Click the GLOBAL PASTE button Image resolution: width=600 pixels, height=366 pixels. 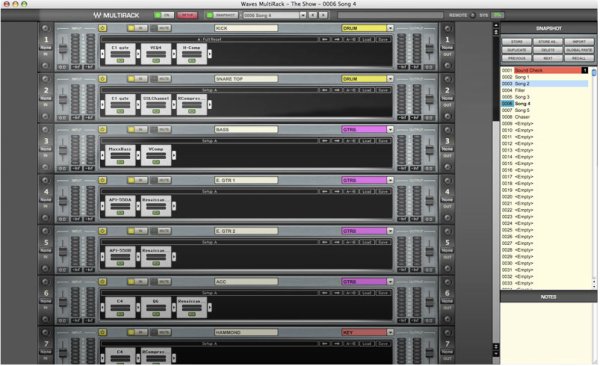579,50
